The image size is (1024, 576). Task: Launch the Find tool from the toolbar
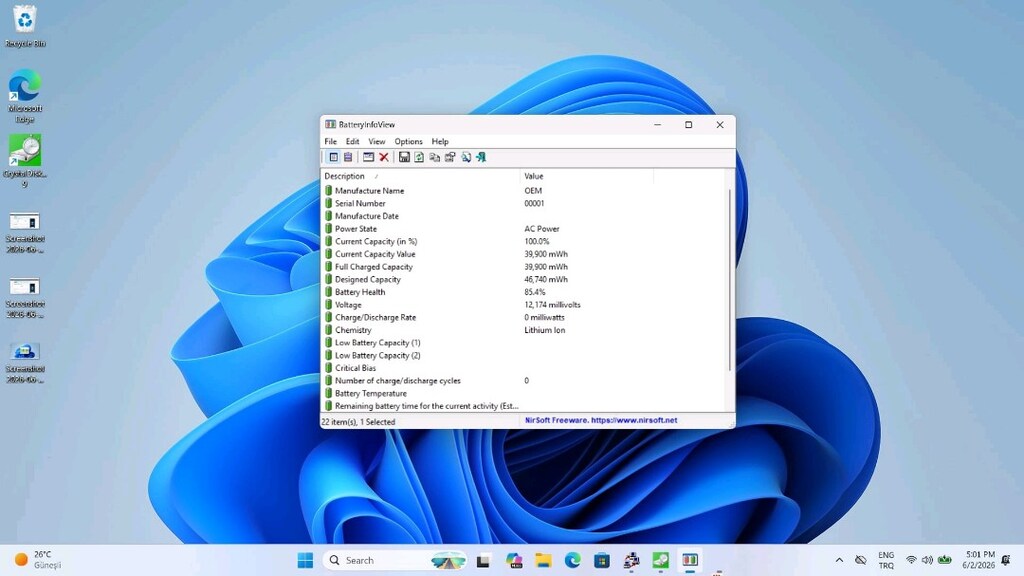coord(466,157)
